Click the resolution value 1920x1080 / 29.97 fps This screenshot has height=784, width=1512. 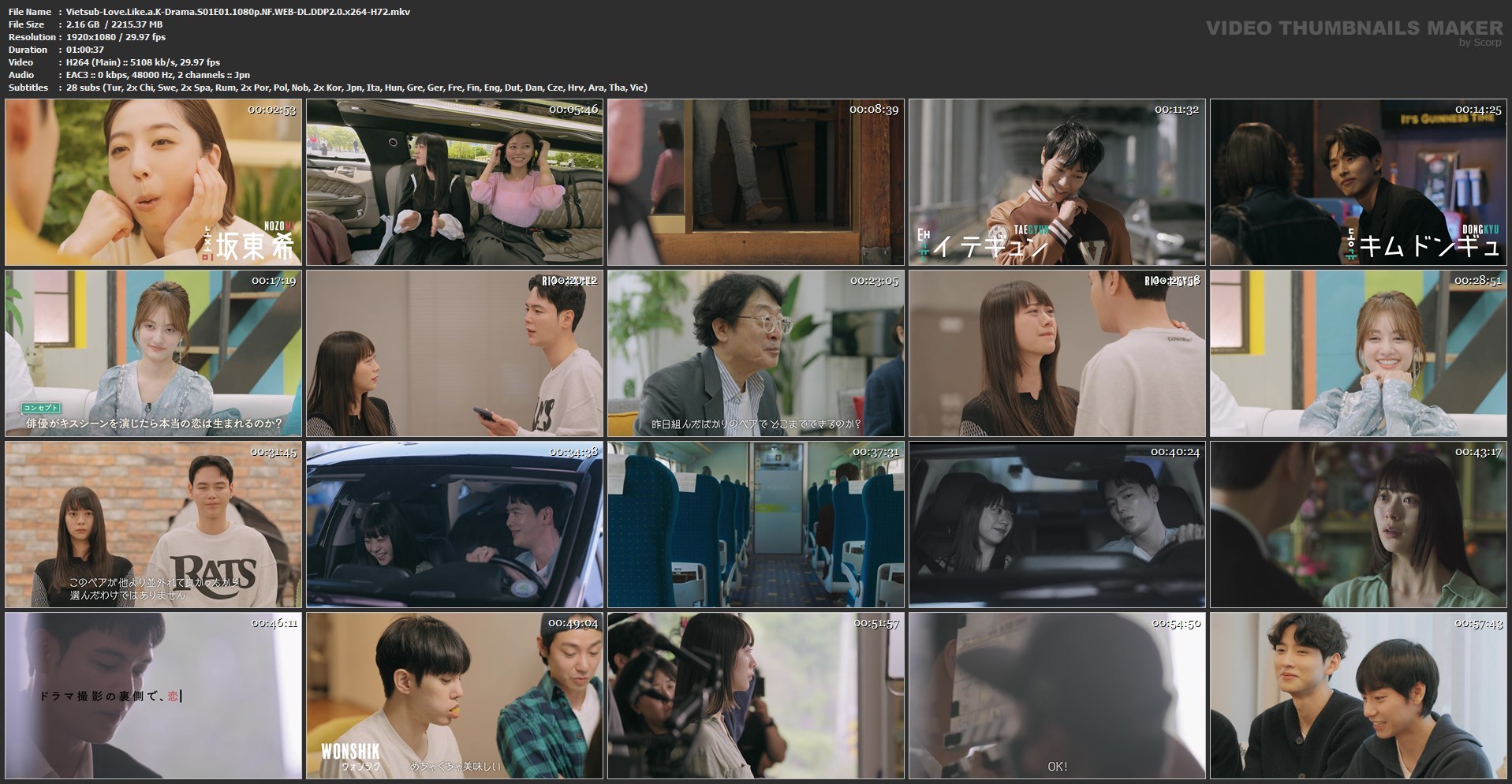(116, 37)
